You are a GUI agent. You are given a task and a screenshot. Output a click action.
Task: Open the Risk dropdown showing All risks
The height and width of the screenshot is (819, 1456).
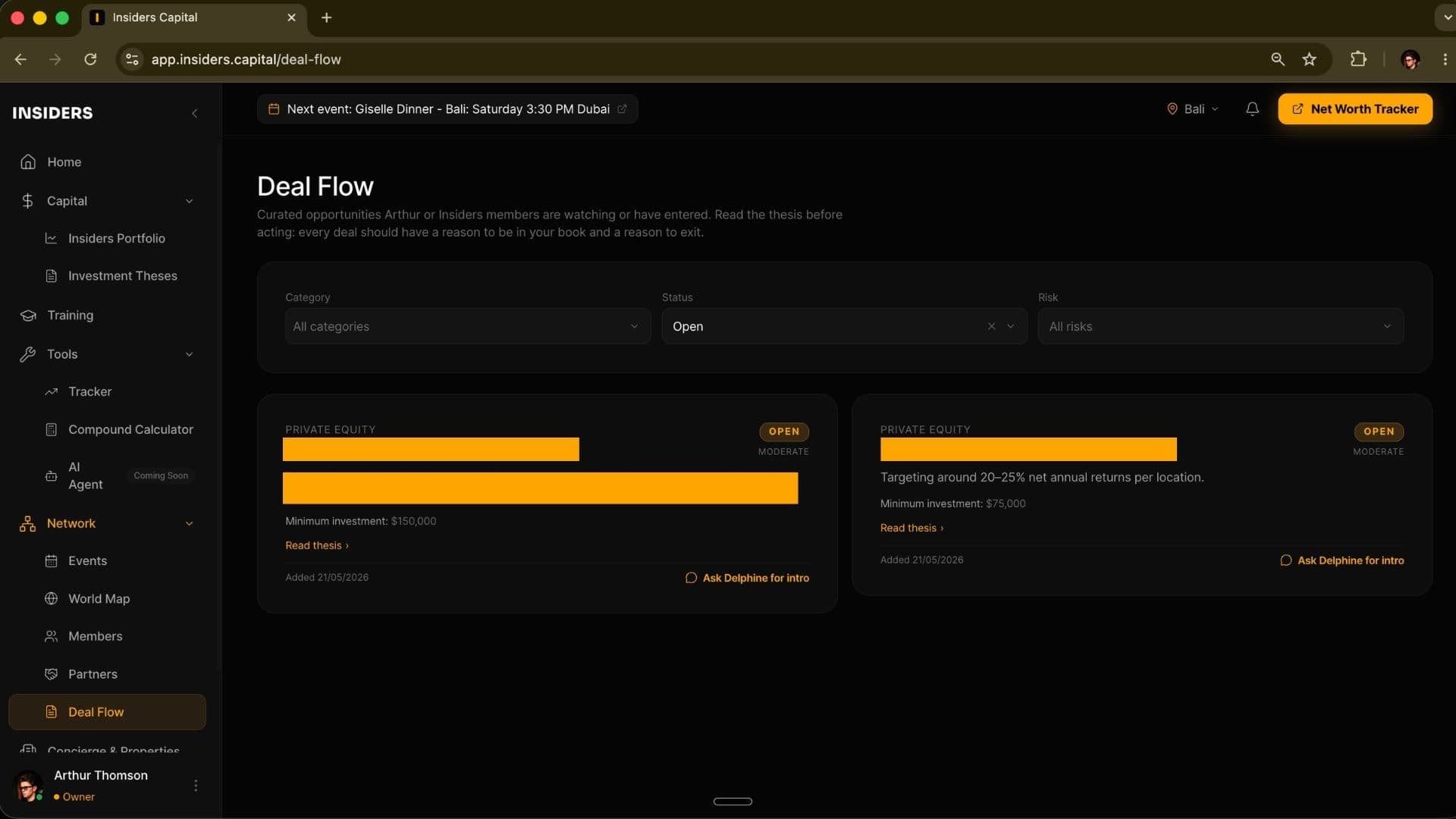tap(1220, 326)
